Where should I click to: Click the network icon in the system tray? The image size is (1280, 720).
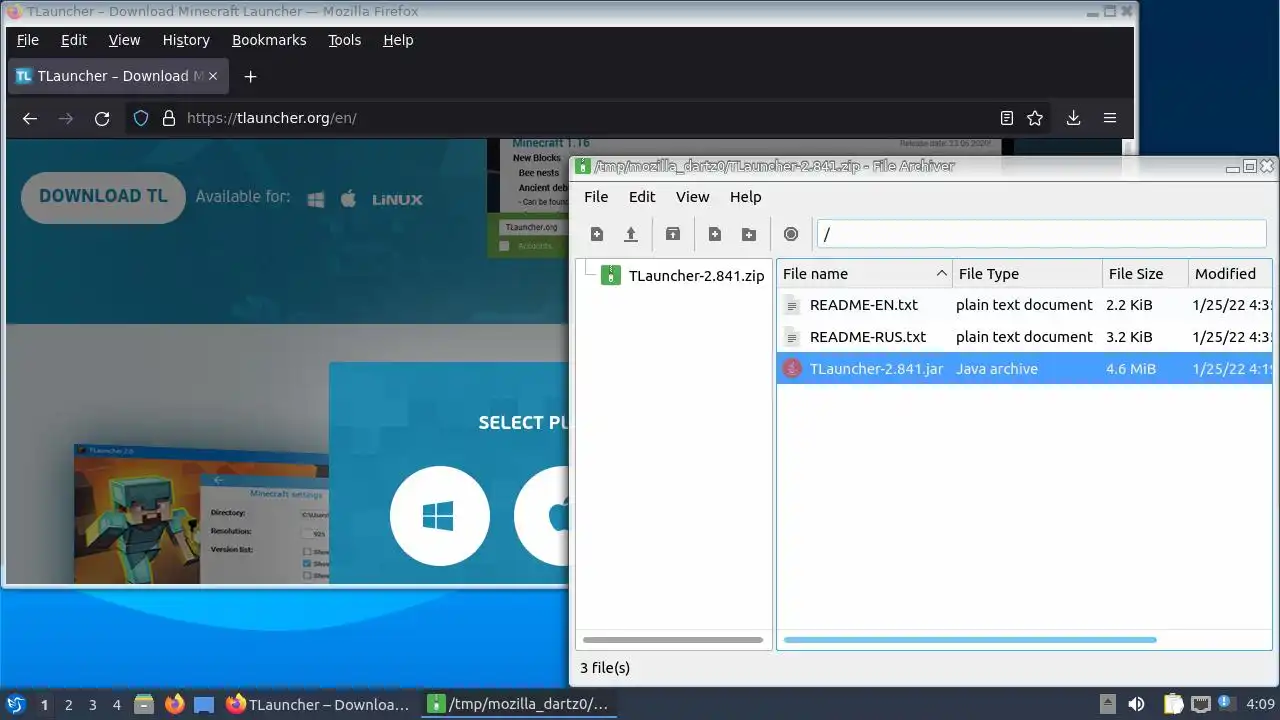pyautogui.click(x=1200, y=704)
